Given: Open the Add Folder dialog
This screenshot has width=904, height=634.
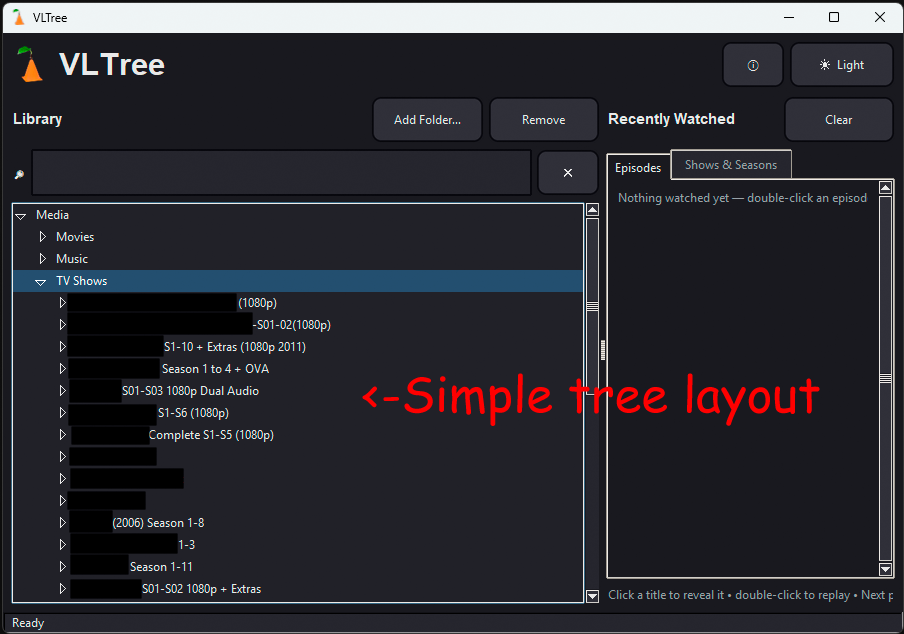Looking at the screenshot, I should [x=427, y=119].
